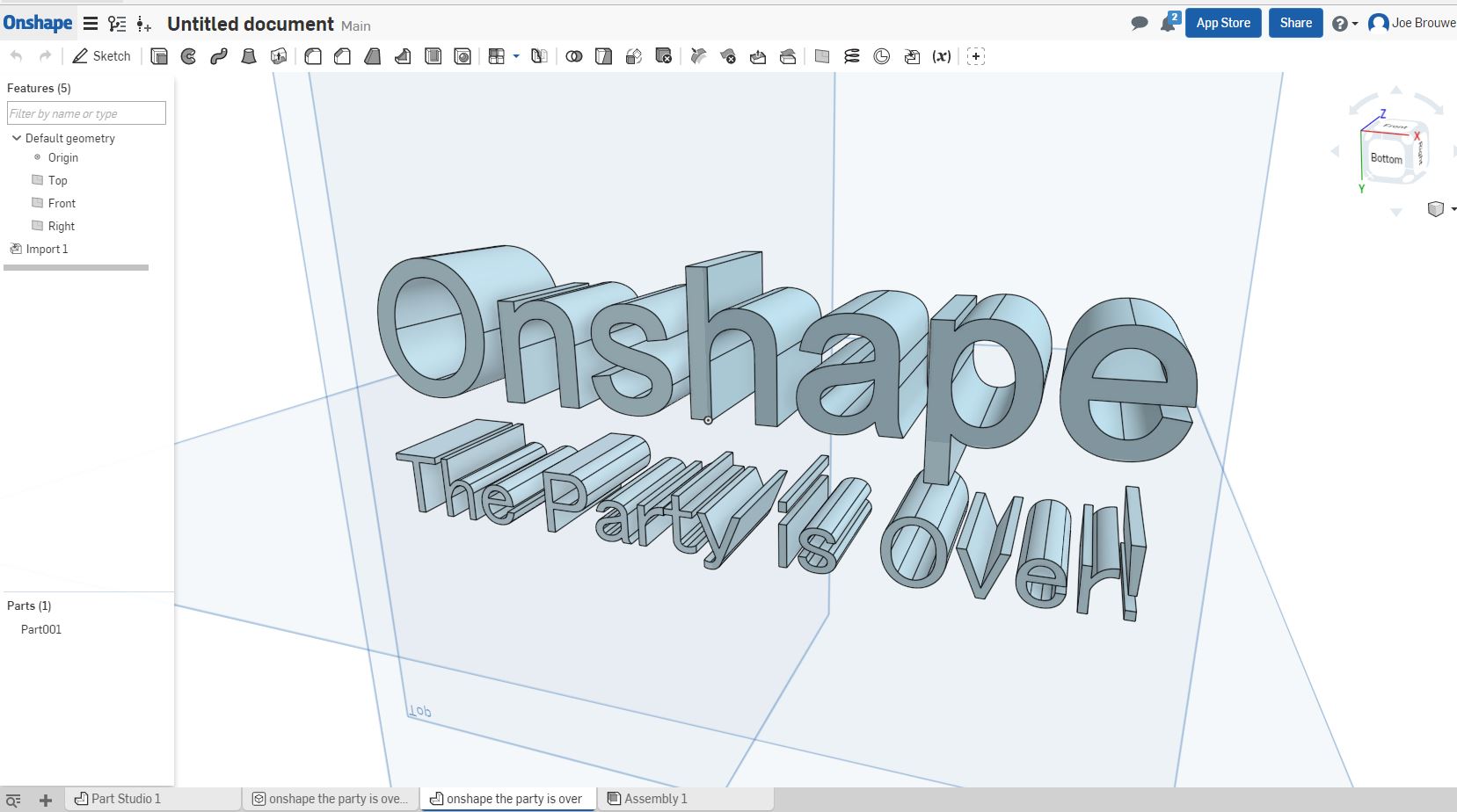
Task: Select the Rib tool
Action: pos(403,56)
